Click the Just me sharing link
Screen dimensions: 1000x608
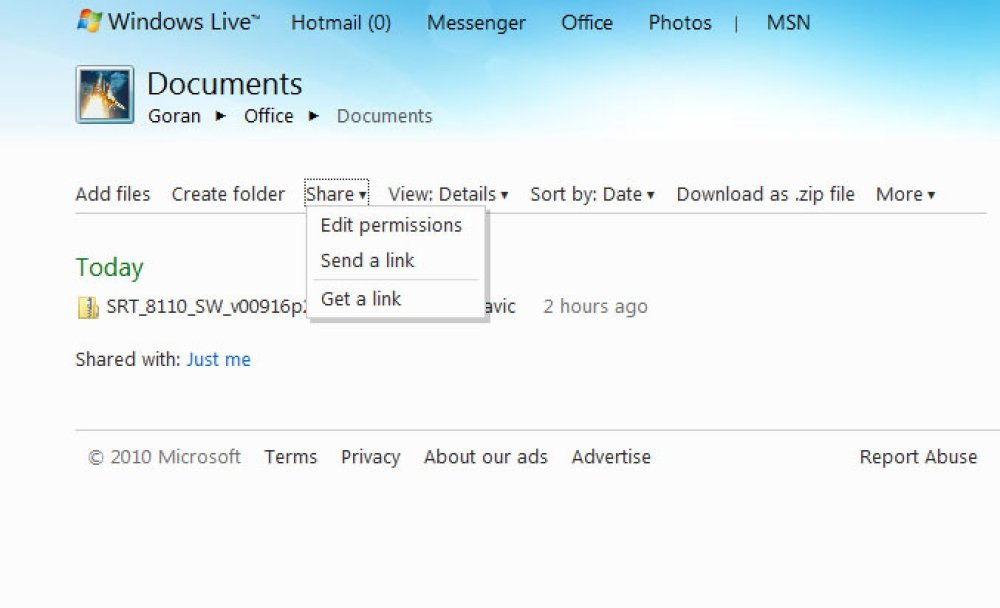[x=218, y=360]
